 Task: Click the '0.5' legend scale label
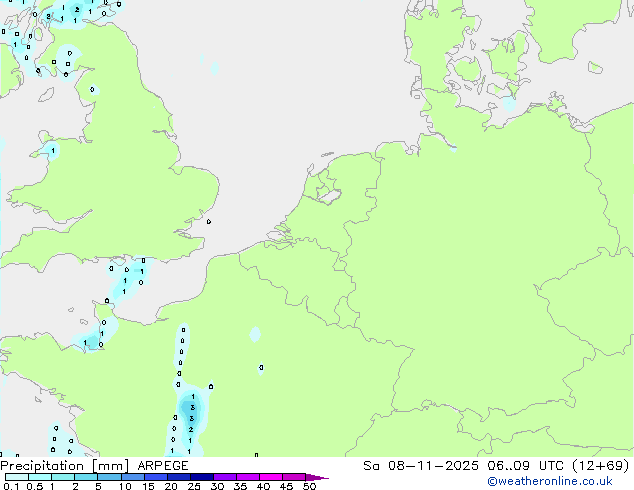coord(35,486)
